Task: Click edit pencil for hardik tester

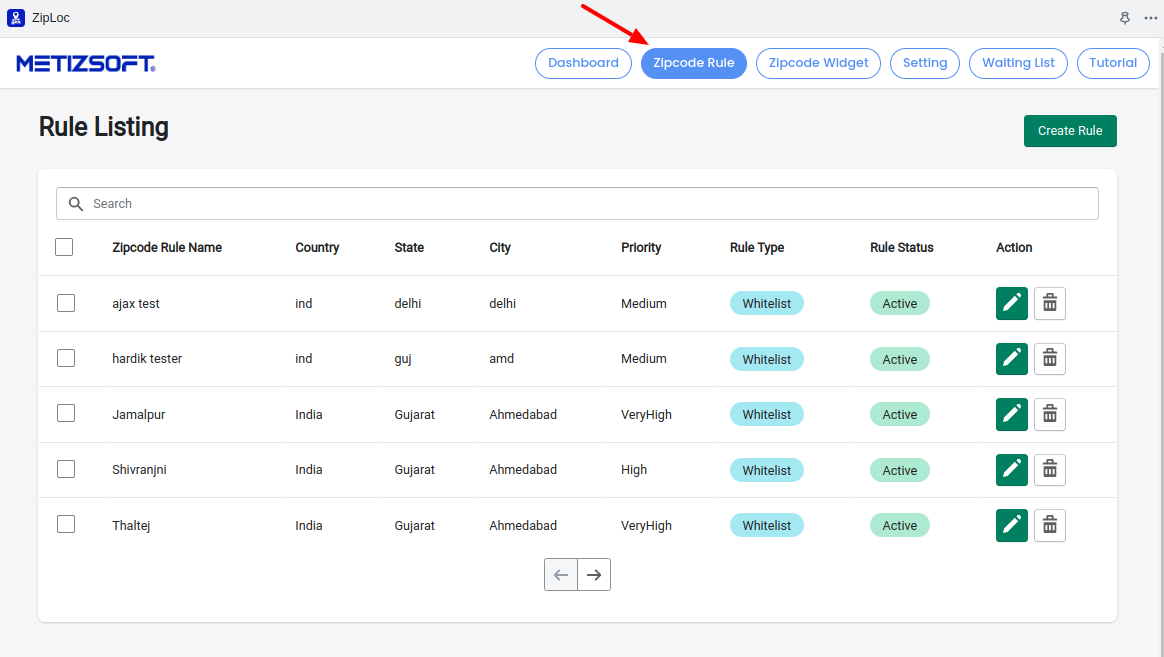Action: (x=1011, y=359)
